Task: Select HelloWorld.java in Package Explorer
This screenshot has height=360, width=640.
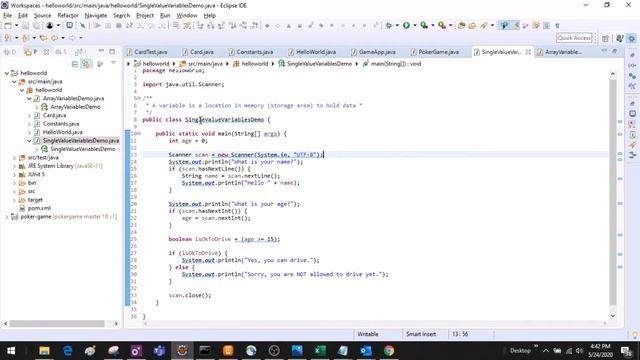Action: point(62,132)
